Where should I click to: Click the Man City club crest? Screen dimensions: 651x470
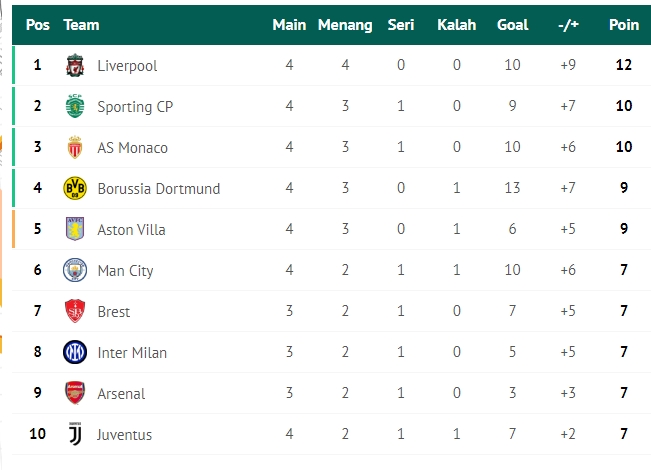[75, 270]
